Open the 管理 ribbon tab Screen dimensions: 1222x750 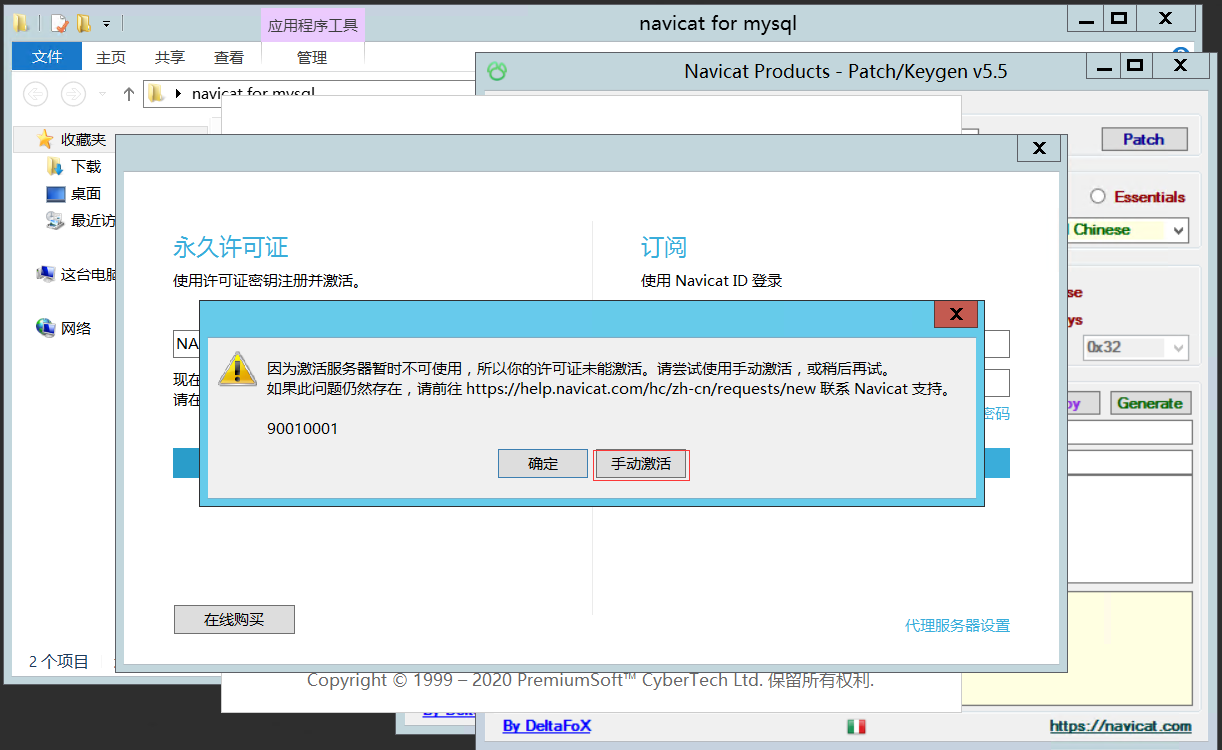312,58
